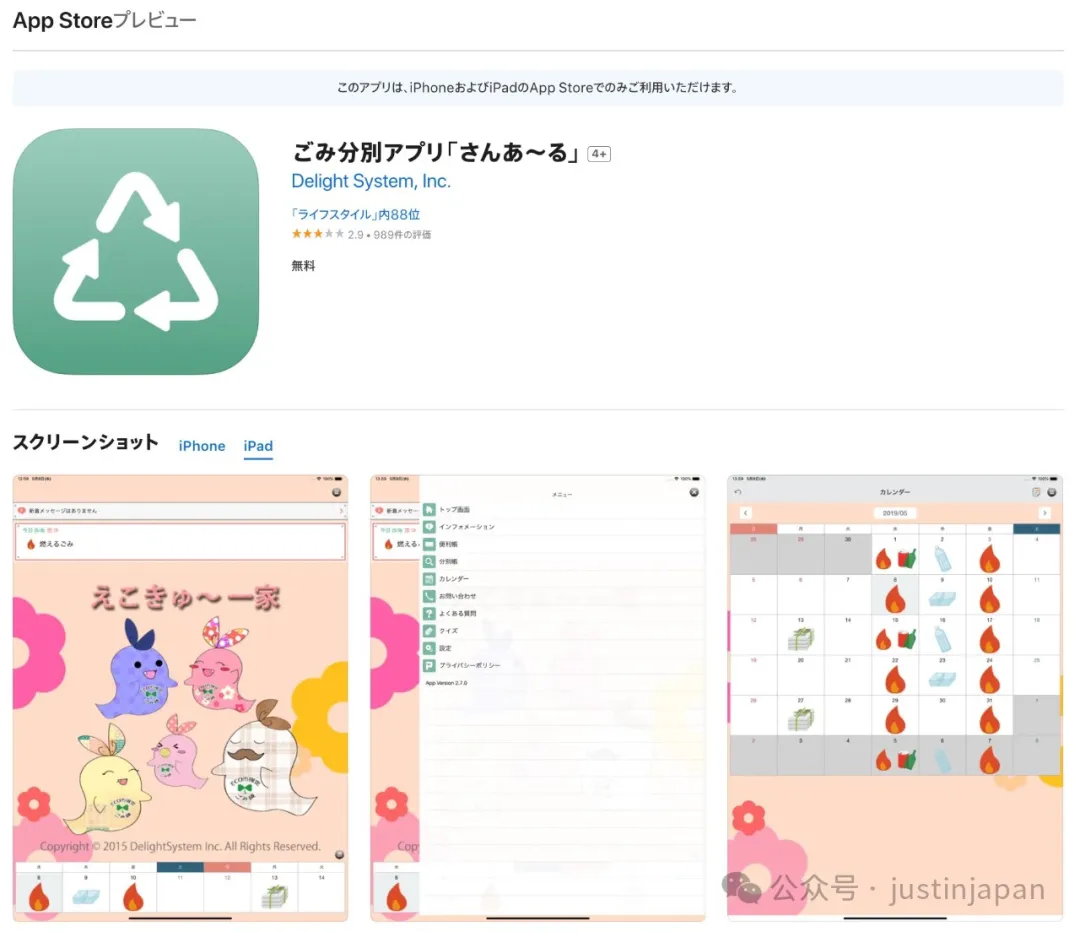Screen dimensions: 1080x932
Task: Click the cans and bottles icon on day 1
Action: [x=906, y=559]
